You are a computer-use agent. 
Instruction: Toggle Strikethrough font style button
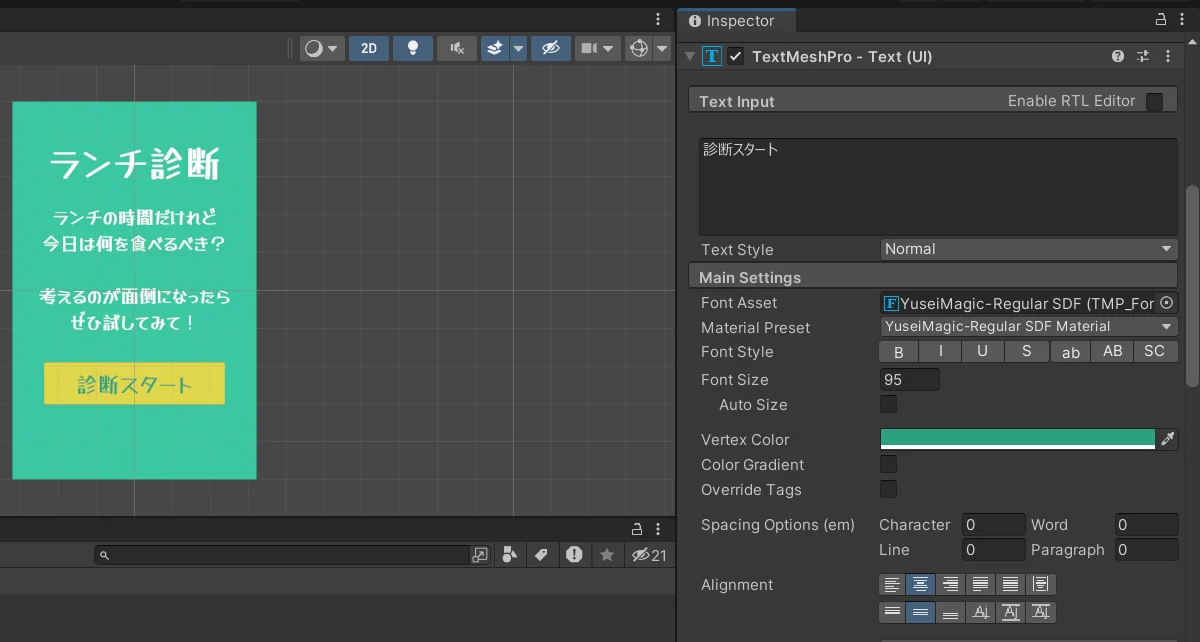coord(1027,352)
